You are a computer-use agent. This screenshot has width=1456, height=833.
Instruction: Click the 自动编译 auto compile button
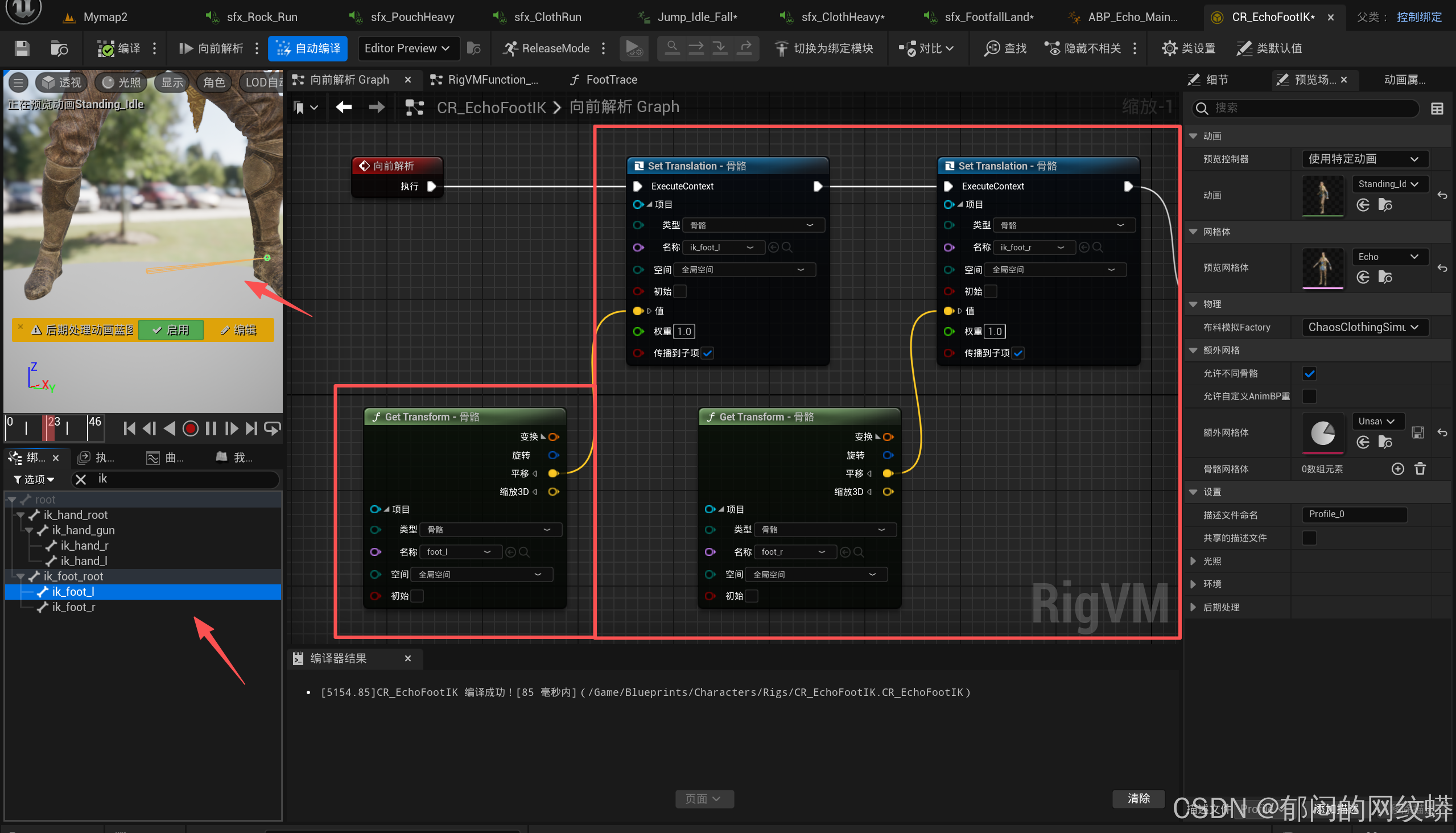pyautogui.click(x=309, y=48)
